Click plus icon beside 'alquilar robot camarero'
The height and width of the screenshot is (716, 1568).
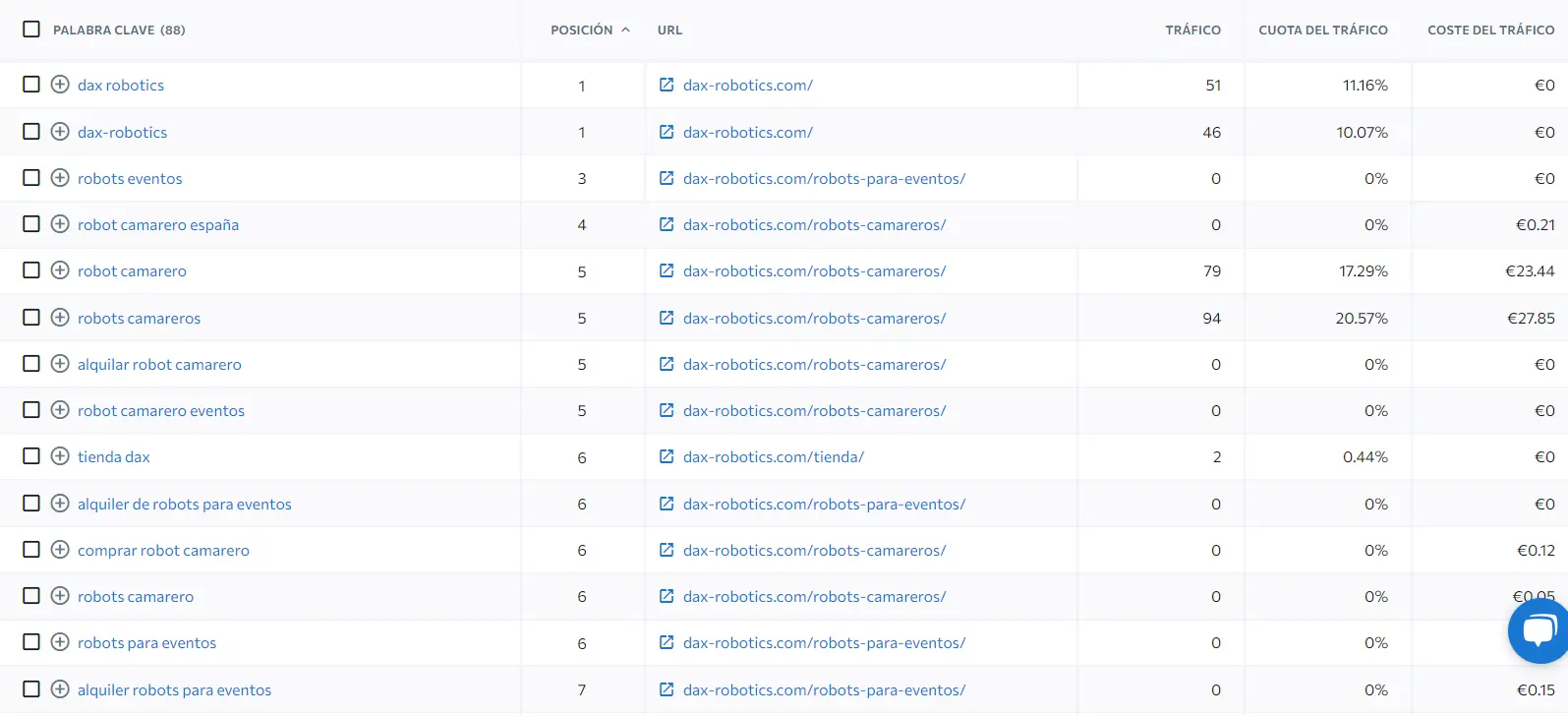click(x=60, y=364)
